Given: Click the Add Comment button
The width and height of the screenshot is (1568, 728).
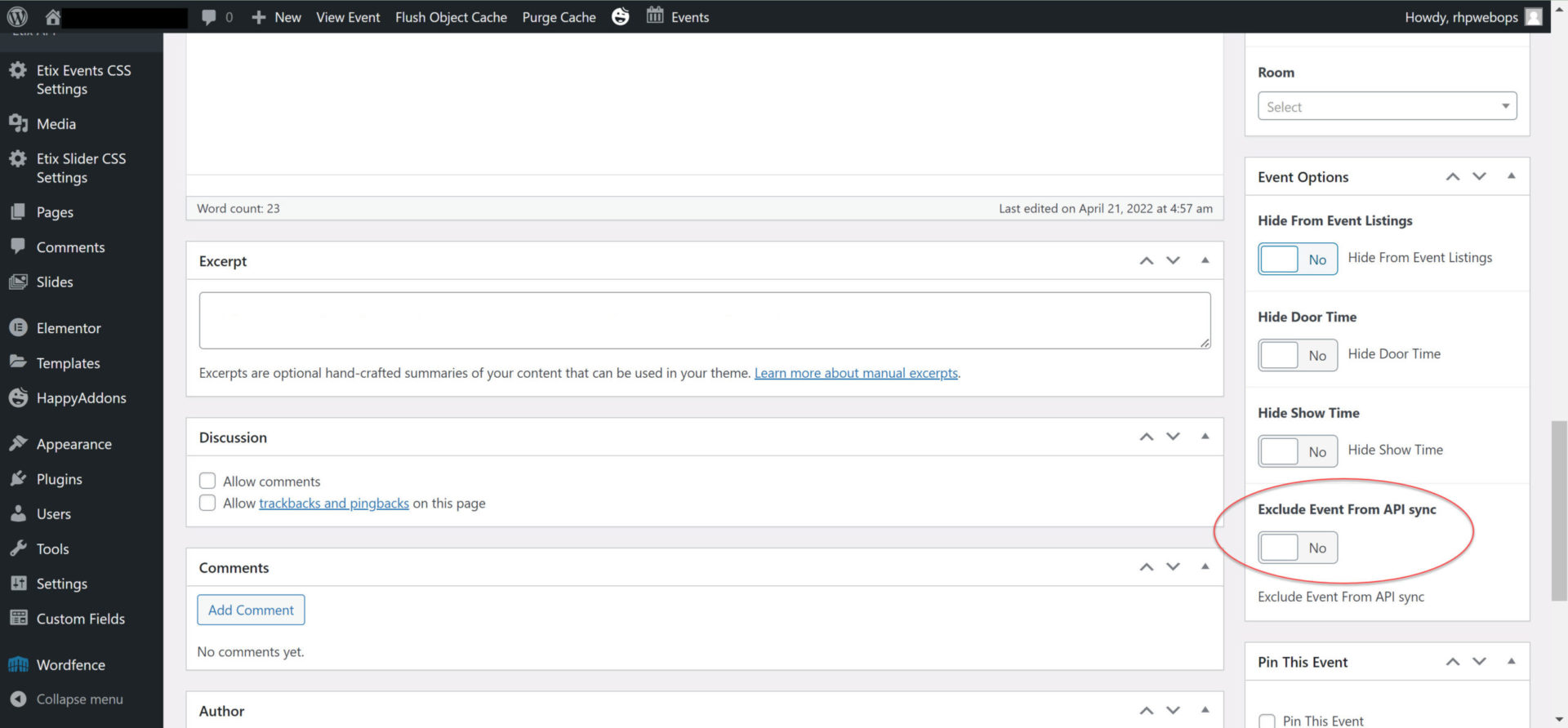Looking at the screenshot, I should (251, 610).
